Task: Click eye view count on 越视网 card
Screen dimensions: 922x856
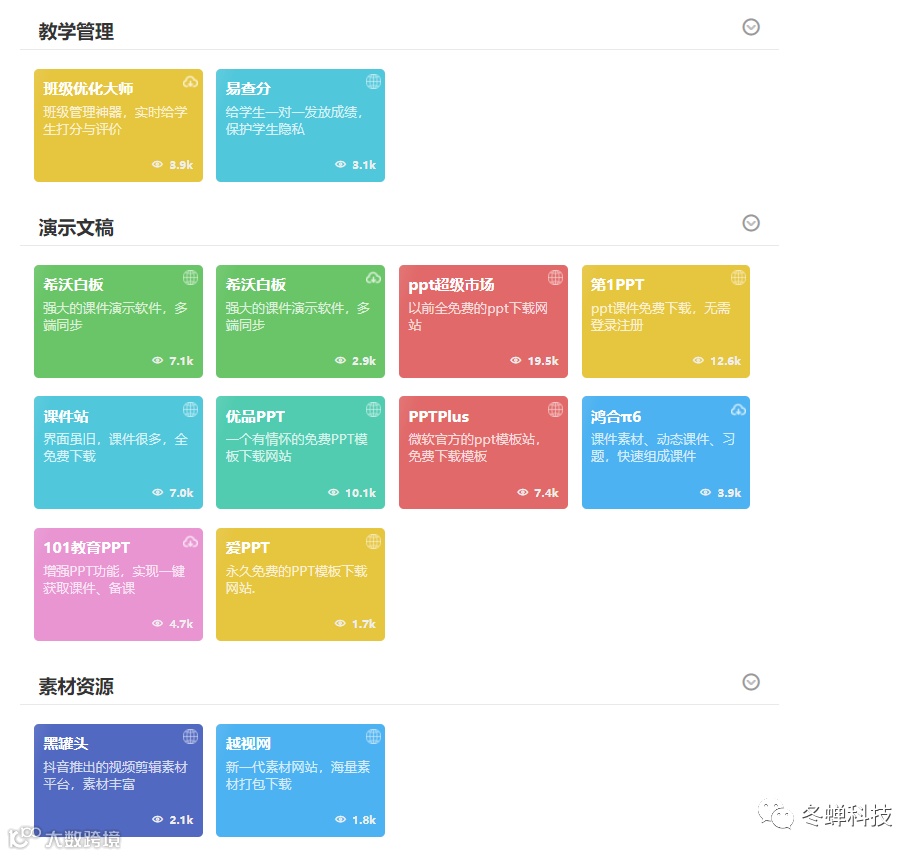Action: click(x=355, y=820)
